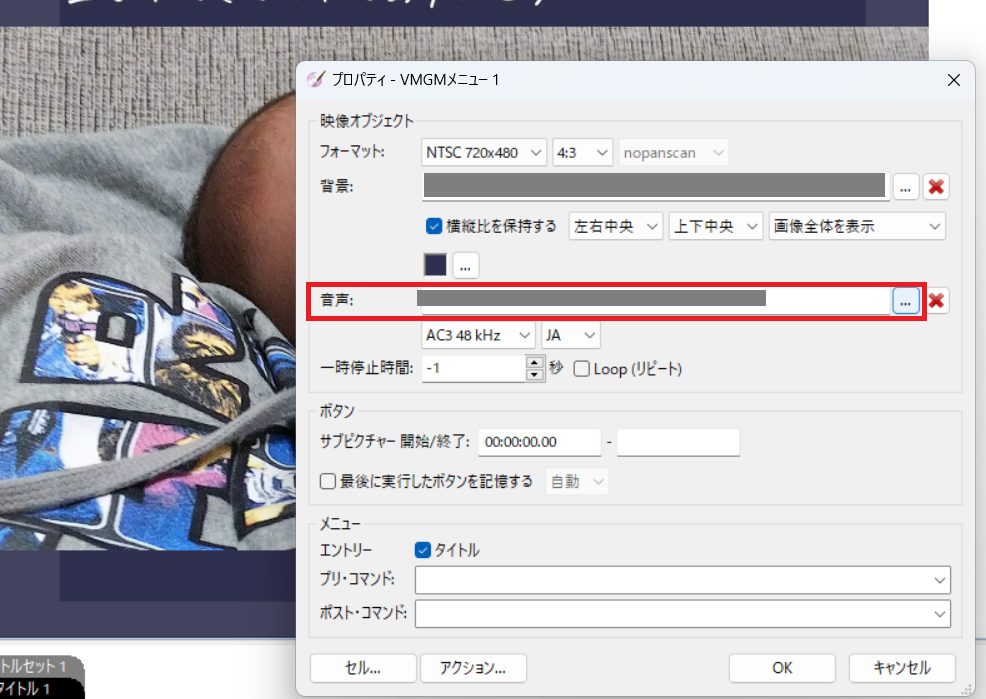Open color chooser next to the dark swatch
Image resolution: width=986 pixels, height=699 pixels.
pyautogui.click(x=467, y=265)
